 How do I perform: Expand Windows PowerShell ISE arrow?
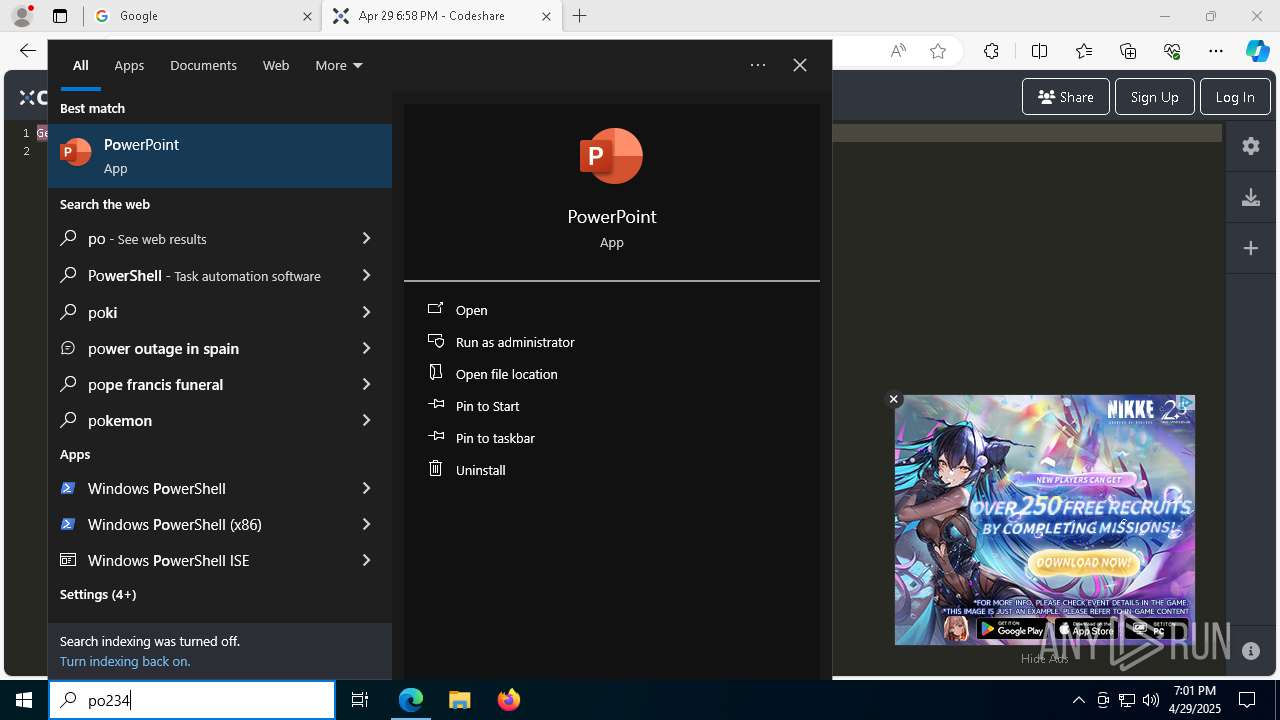[x=366, y=560]
